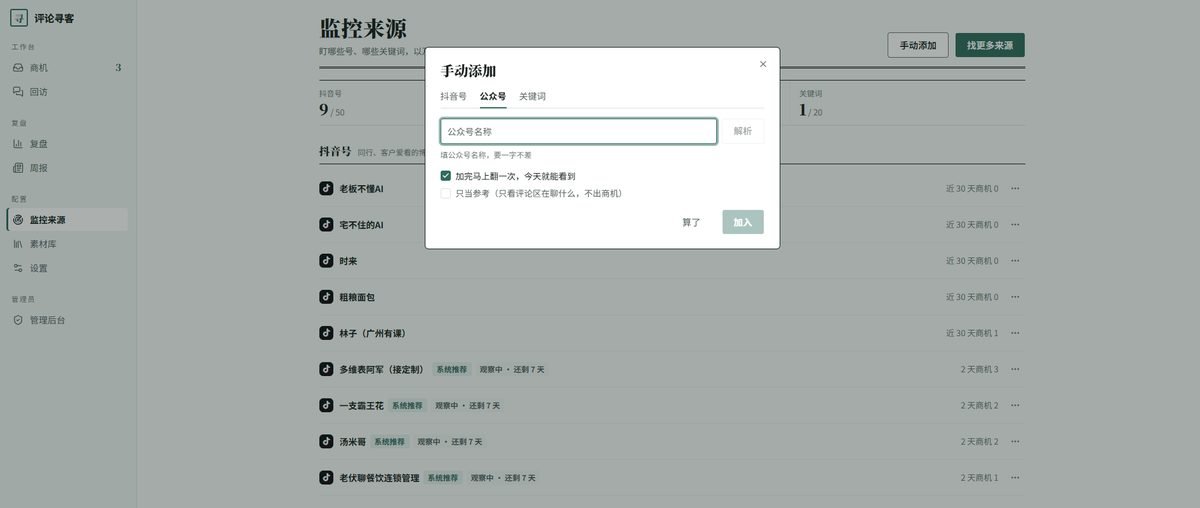Open 商机 in the sidebar
The image size is (1200, 508).
point(67,68)
